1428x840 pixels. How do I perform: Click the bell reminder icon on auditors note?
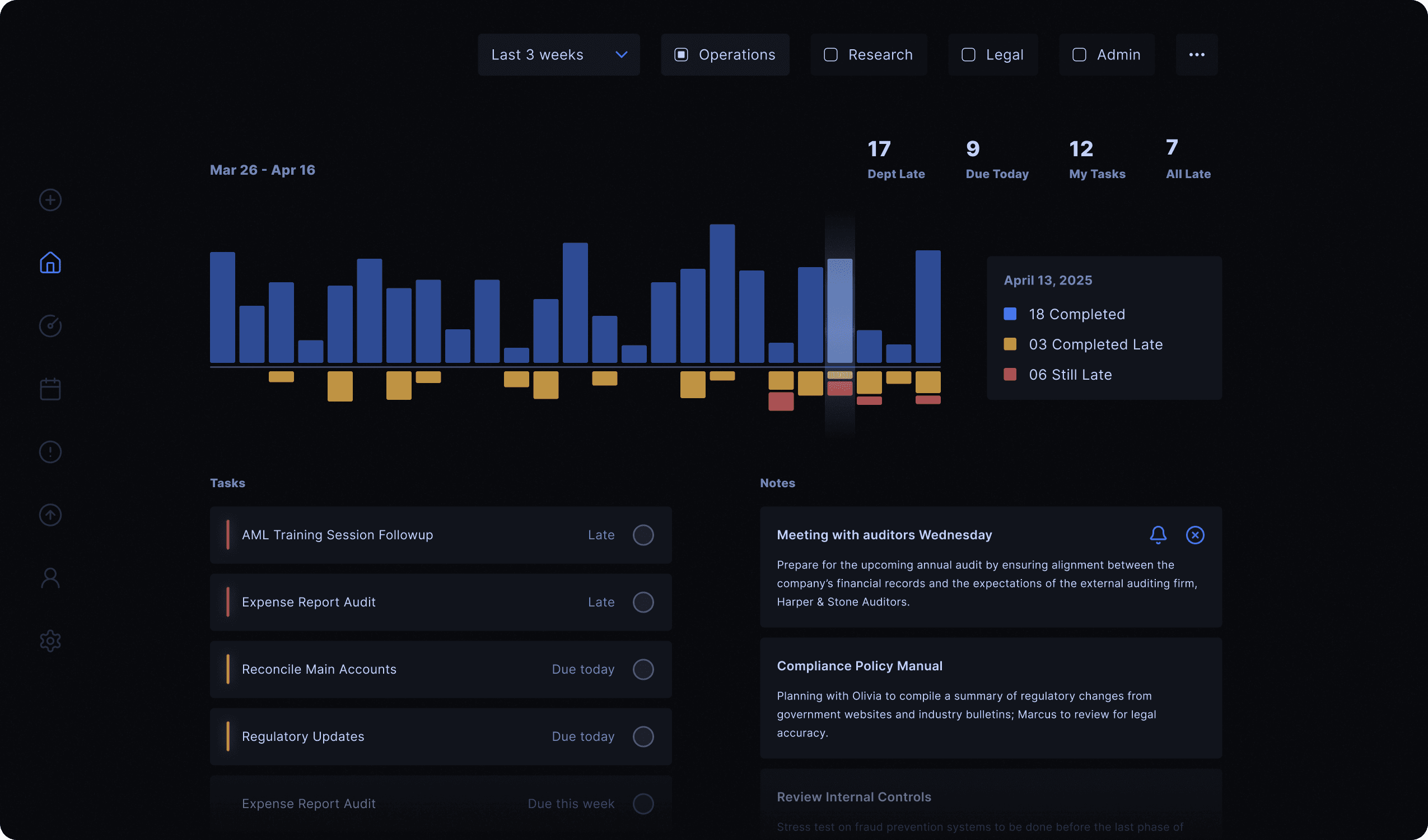pyautogui.click(x=1158, y=535)
